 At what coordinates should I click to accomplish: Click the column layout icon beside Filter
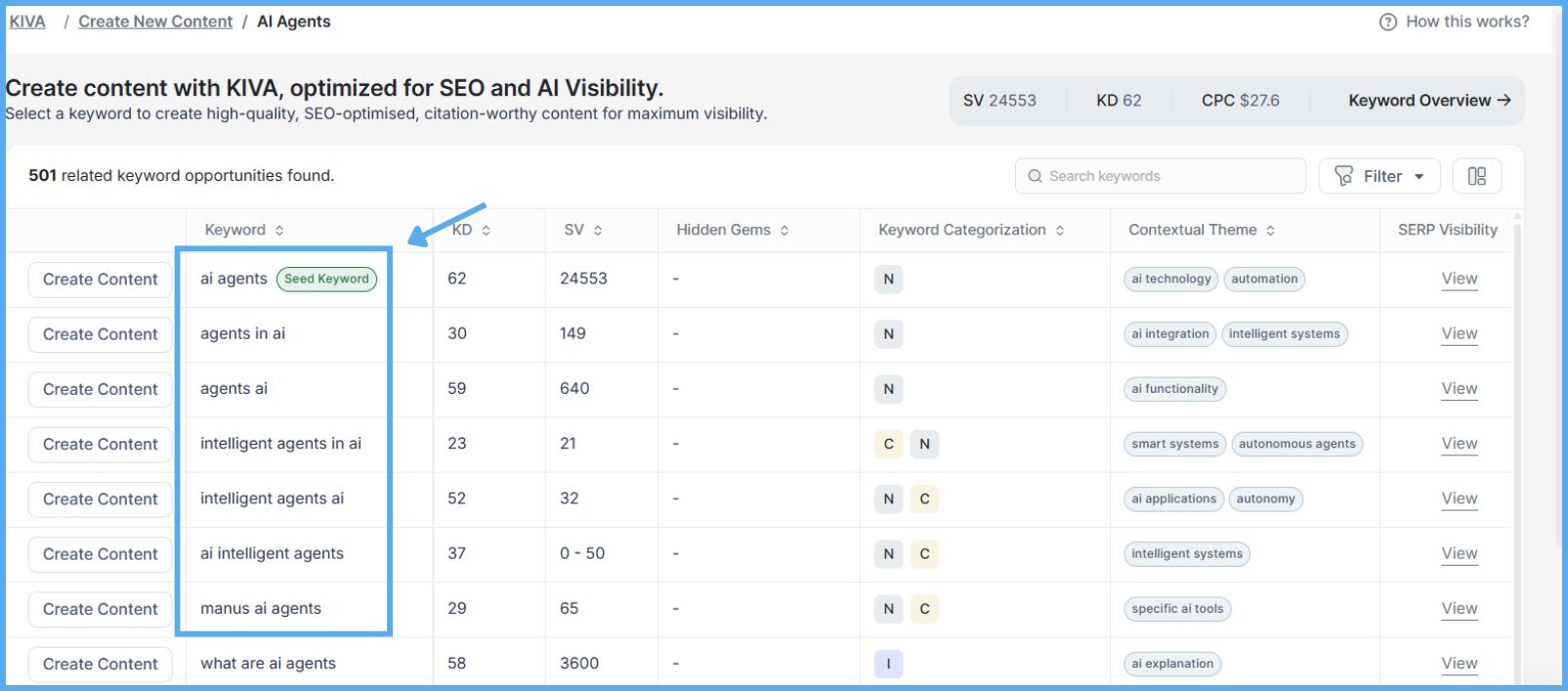[1476, 176]
